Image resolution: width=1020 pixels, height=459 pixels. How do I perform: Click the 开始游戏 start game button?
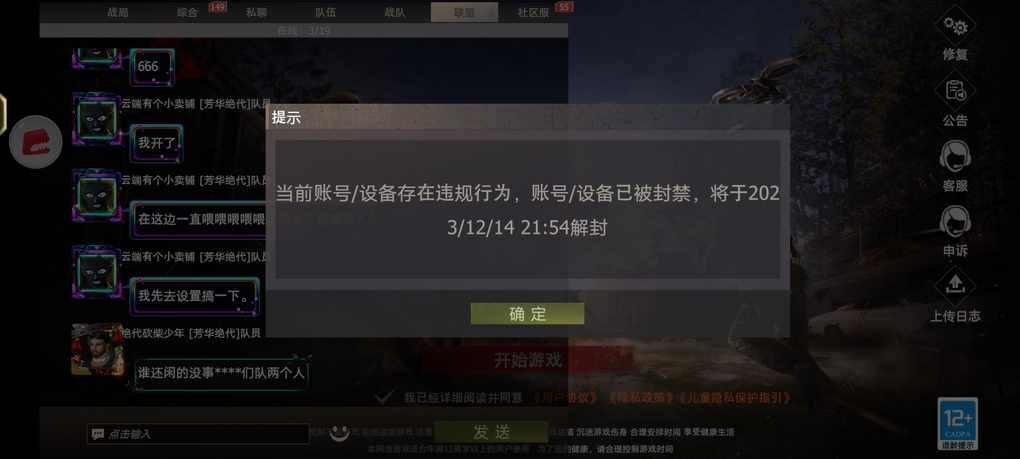pyautogui.click(x=527, y=360)
